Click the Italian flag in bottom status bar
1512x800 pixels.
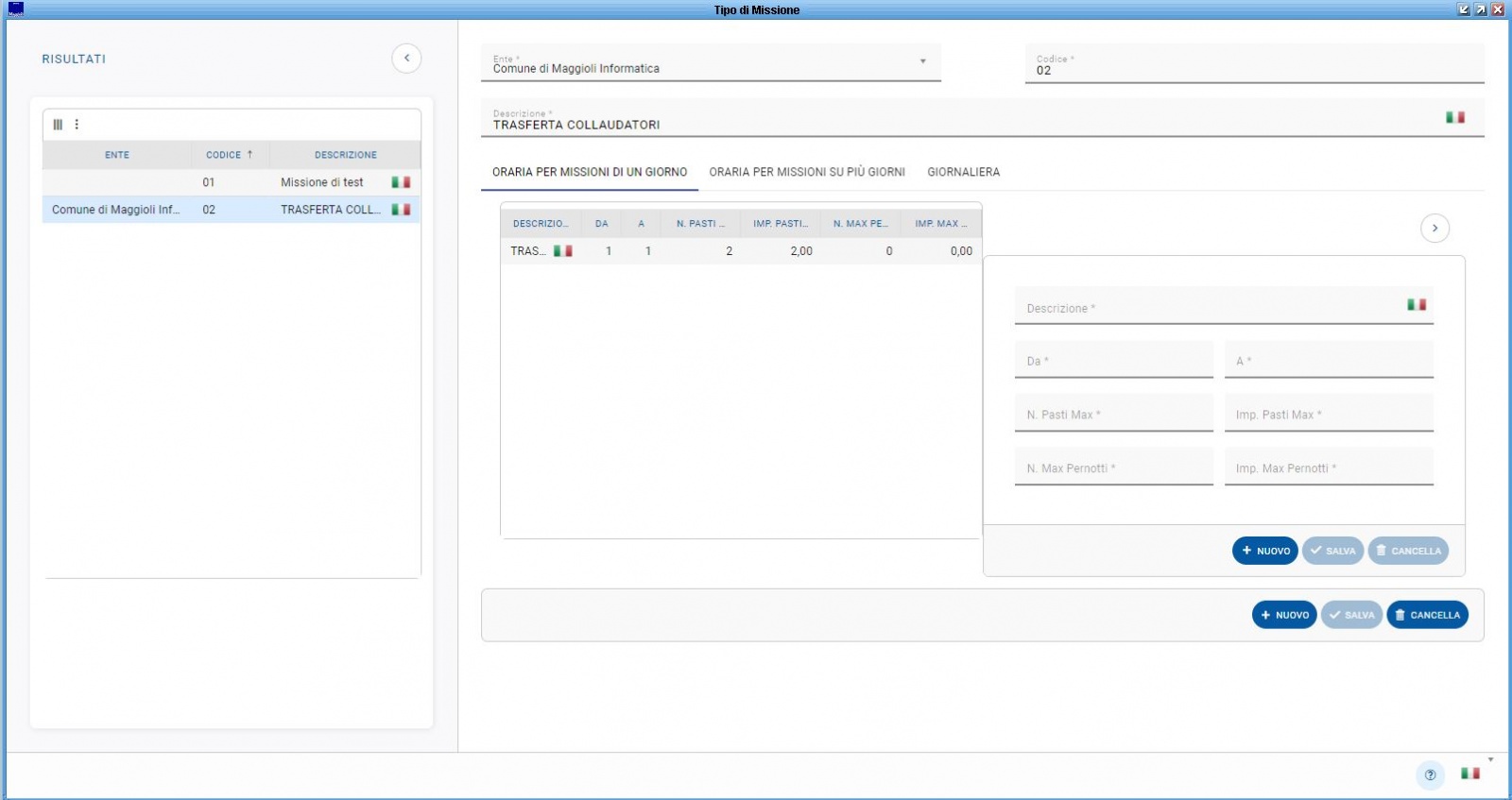click(x=1469, y=774)
